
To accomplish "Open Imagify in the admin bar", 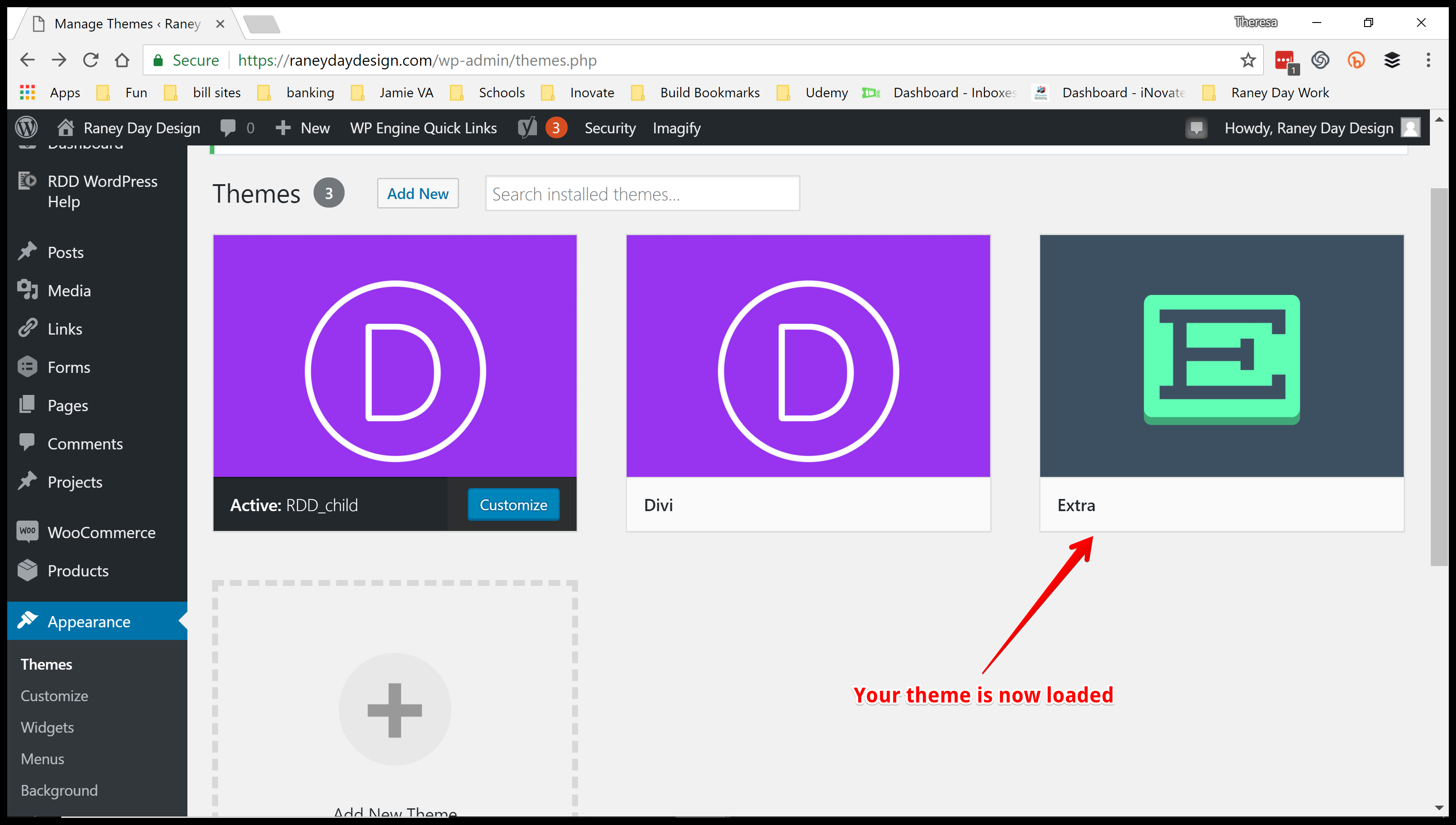I will (677, 128).
